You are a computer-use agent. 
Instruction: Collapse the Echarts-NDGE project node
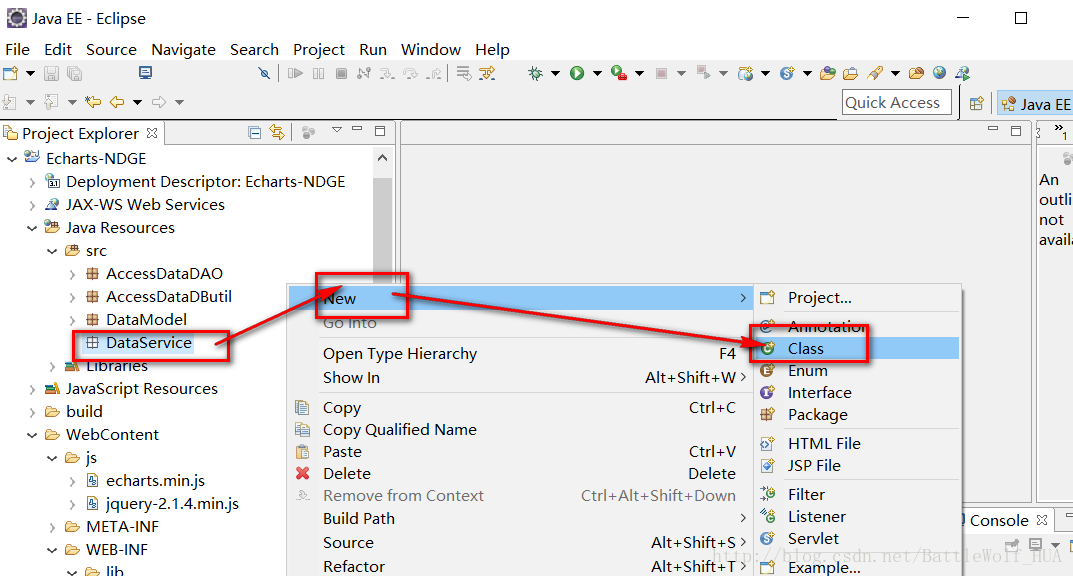[12, 159]
